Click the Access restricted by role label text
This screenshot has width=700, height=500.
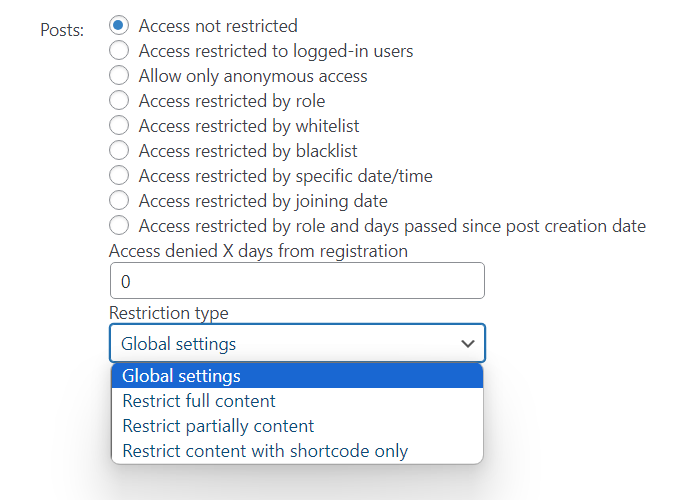[232, 101]
